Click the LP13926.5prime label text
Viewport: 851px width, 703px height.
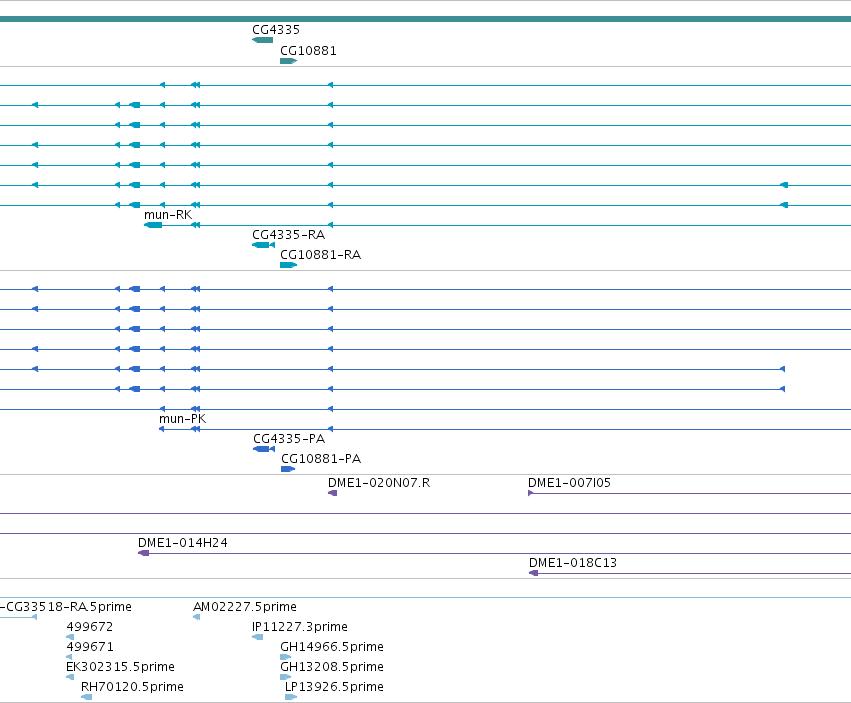pyautogui.click(x=334, y=687)
